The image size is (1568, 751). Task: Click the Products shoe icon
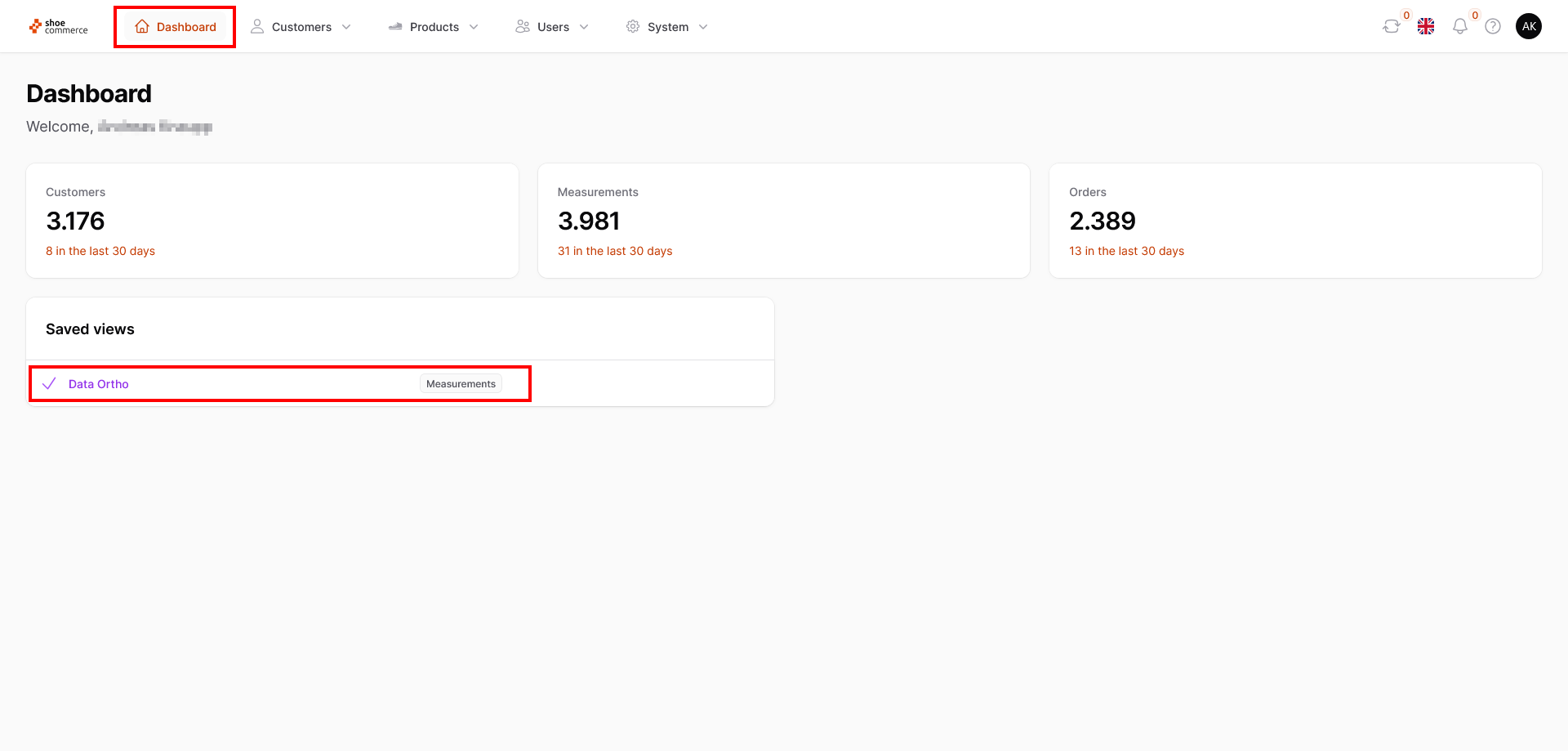coord(395,27)
